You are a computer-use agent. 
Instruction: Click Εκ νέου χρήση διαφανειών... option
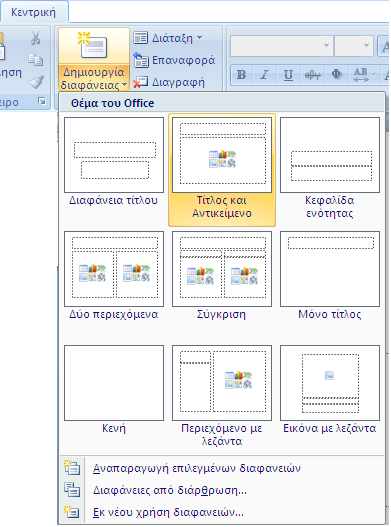click(x=168, y=512)
